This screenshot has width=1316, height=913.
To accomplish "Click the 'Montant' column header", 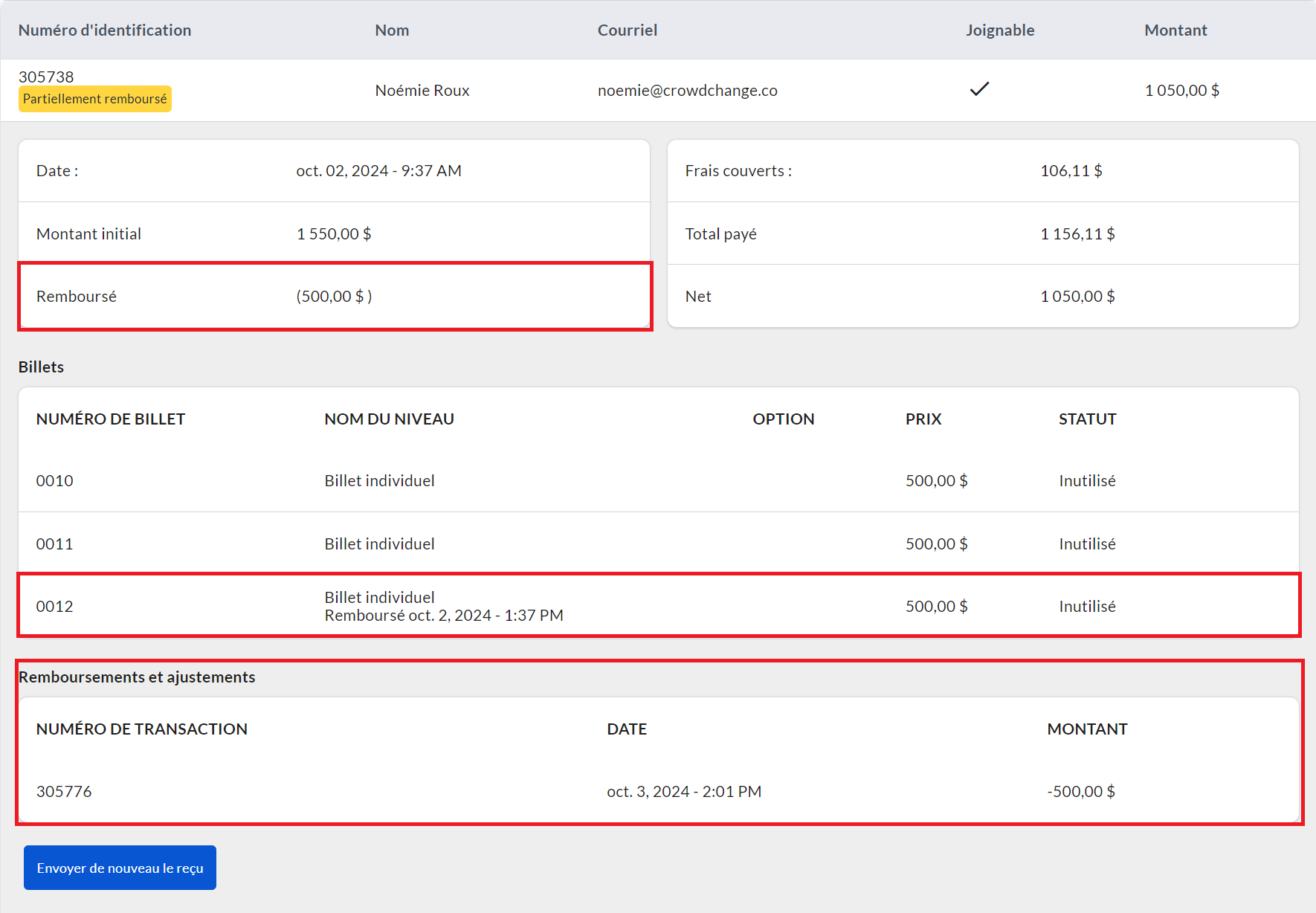I will [1175, 30].
